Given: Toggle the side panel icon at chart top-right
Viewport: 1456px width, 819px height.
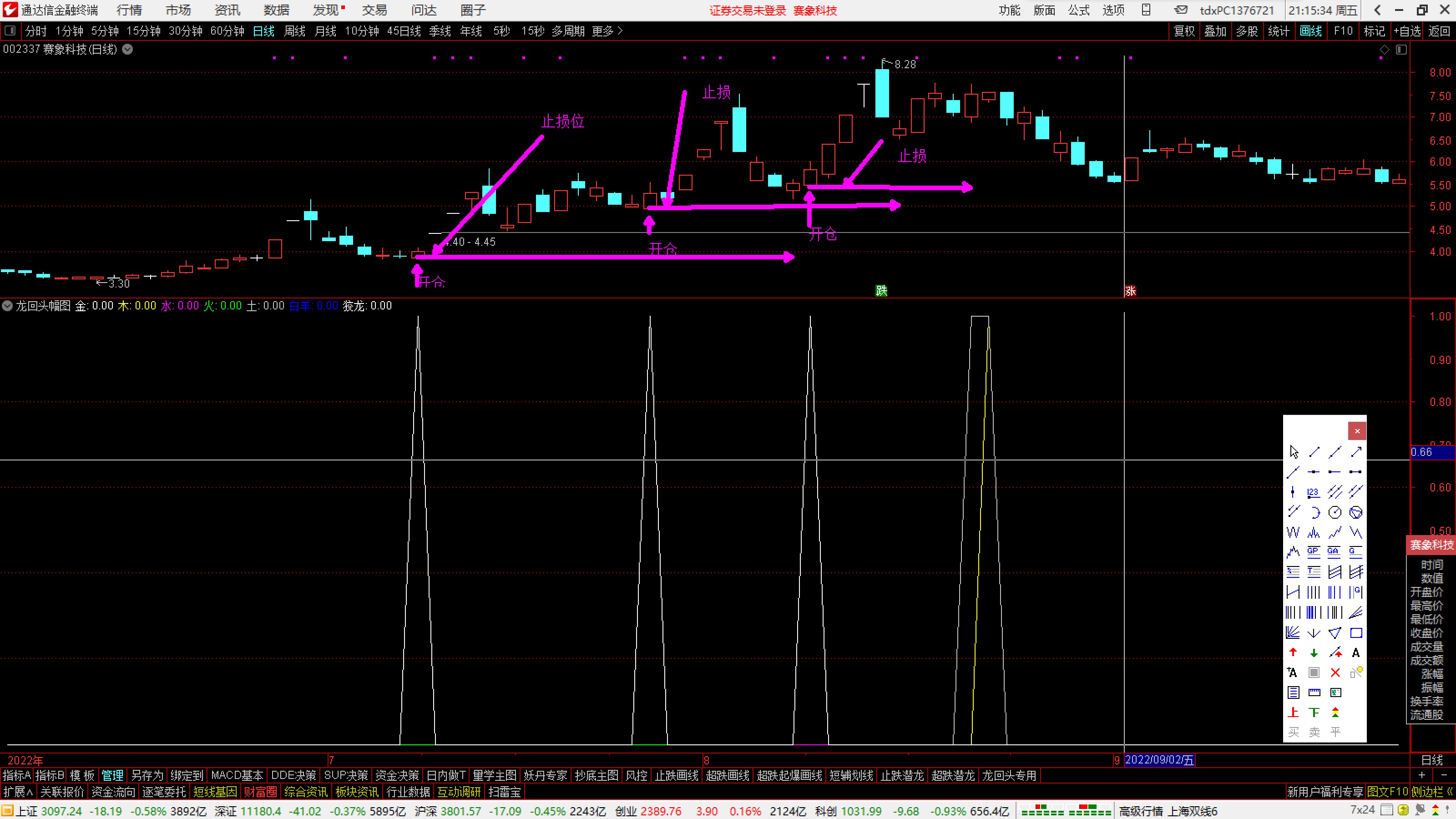Looking at the screenshot, I should (1401, 50).
